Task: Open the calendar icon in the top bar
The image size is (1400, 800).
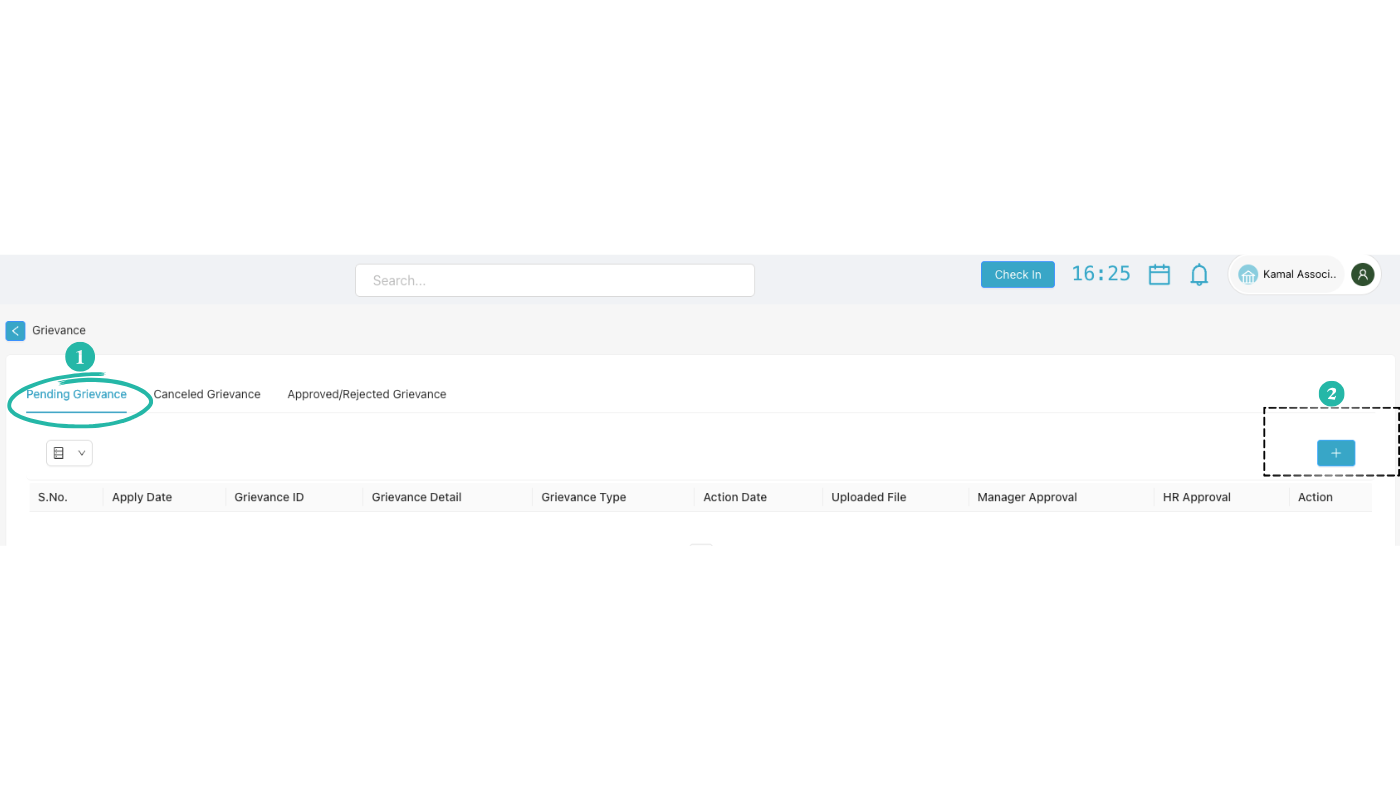Action: click(1159, 273)
